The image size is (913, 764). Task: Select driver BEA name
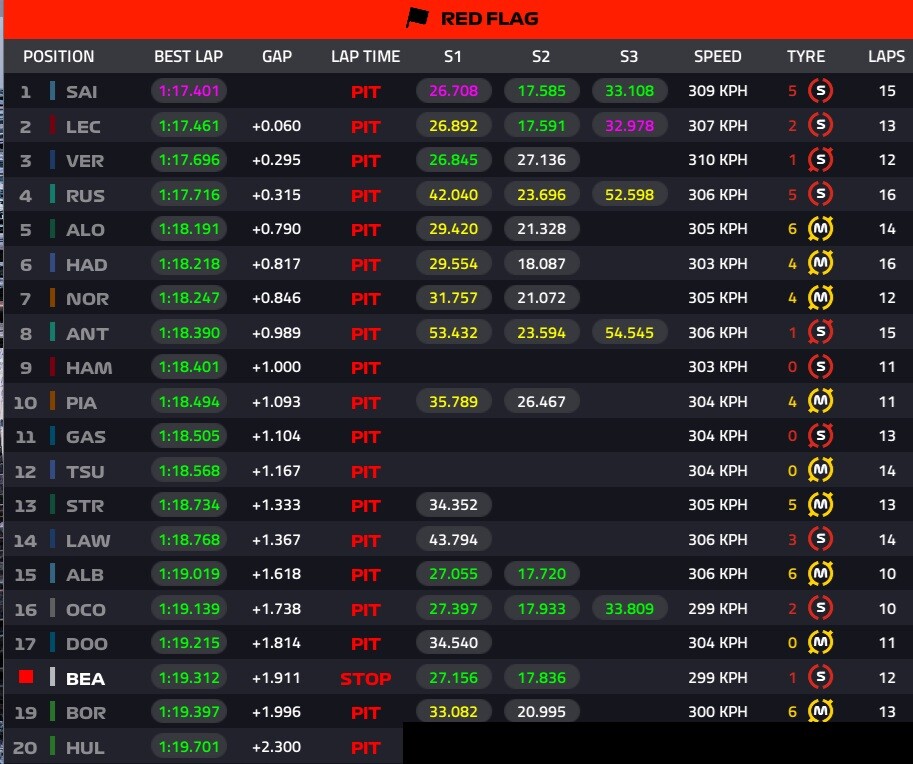pyautogui.click(x=86, y=679)
